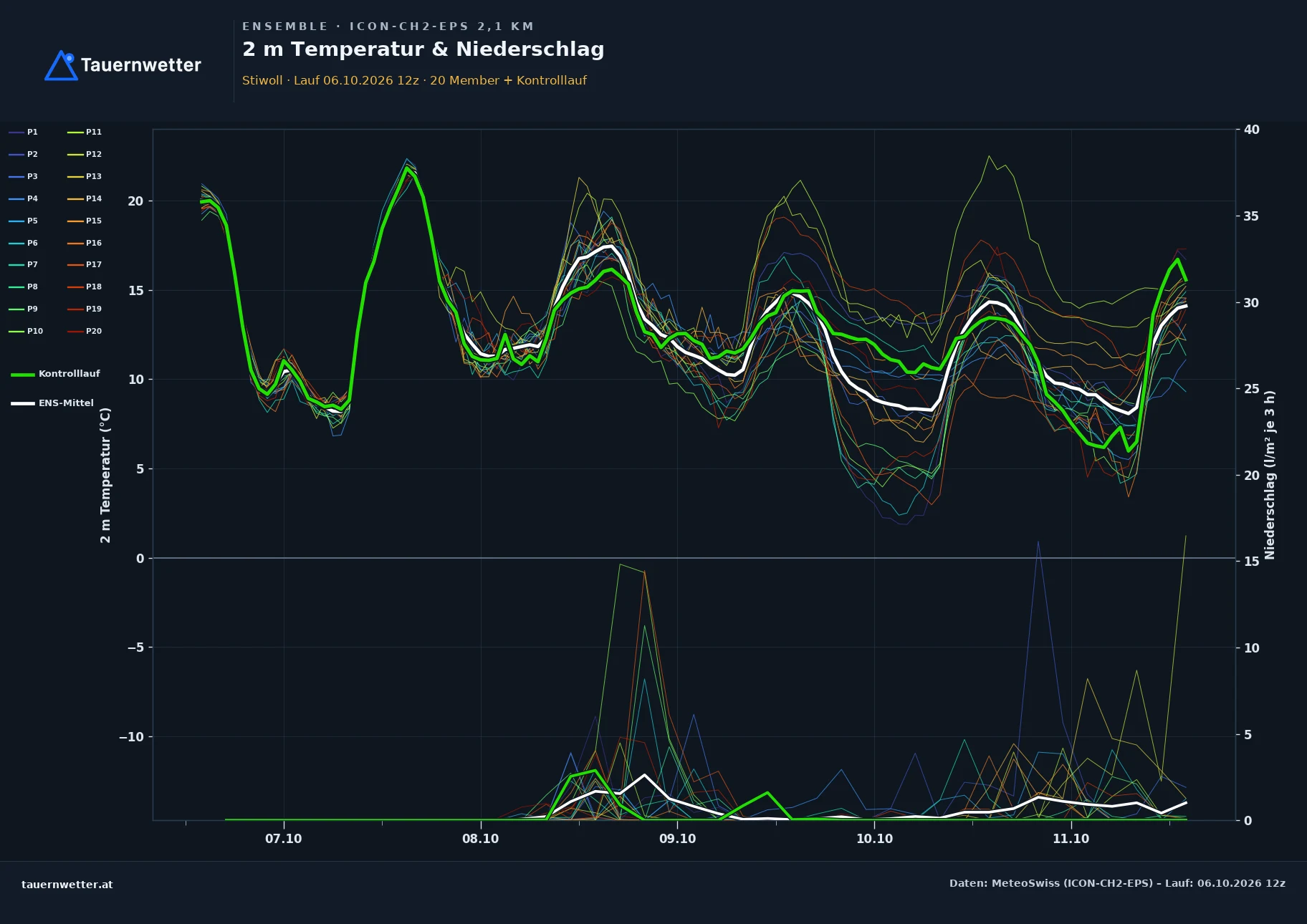Screen dimensions: 1307x924
Task: Click the Tauernwetter mountain logo icon
Action: coord(62,65)
